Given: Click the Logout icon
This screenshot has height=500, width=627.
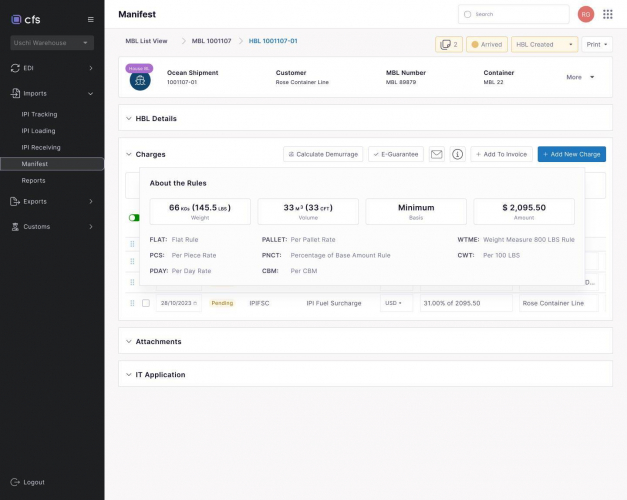Looking at the screenshot, I should point(15,482).
